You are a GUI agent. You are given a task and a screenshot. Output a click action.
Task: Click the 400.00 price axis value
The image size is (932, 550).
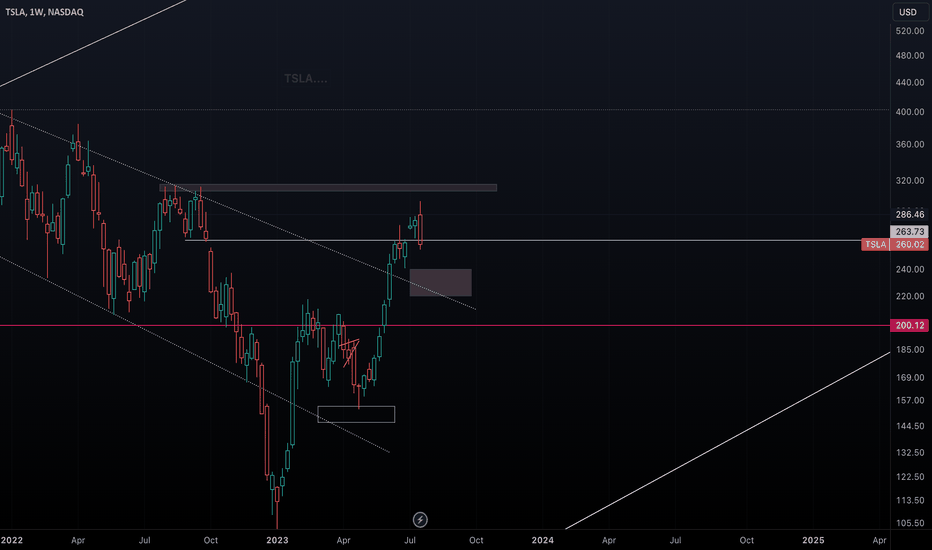tap(909, 112)
